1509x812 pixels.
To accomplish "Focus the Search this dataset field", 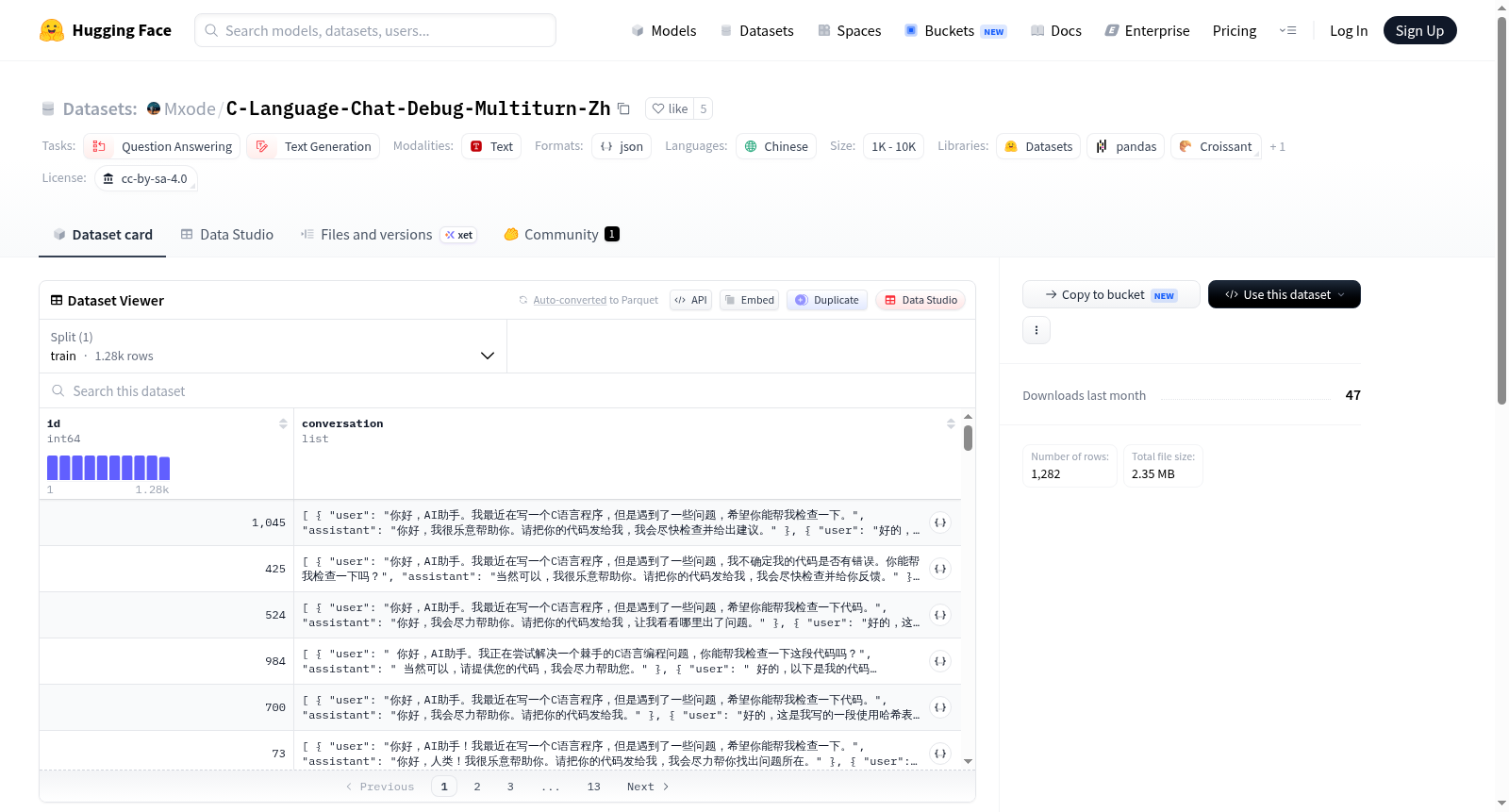I will pyautogui.click(x=507, y=390).
